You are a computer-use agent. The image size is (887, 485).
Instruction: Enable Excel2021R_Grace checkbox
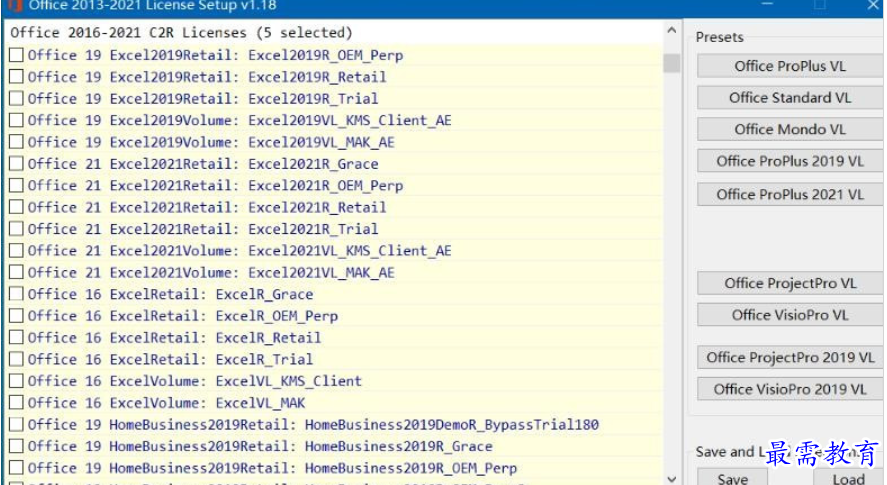16,164
